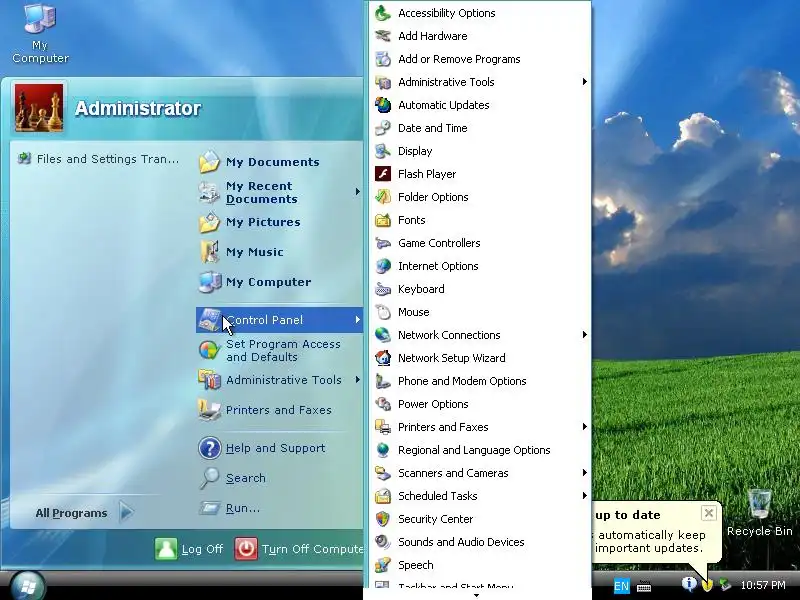Close the update notification balloon
800x600 pixels.
pyautogui.click(x=709, y=513)
